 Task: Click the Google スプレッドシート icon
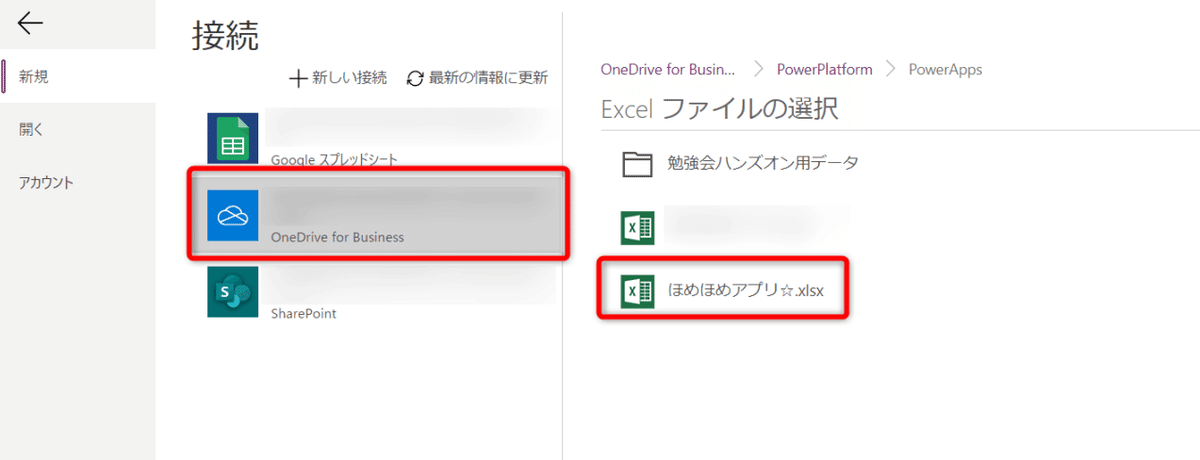(232, 138)
